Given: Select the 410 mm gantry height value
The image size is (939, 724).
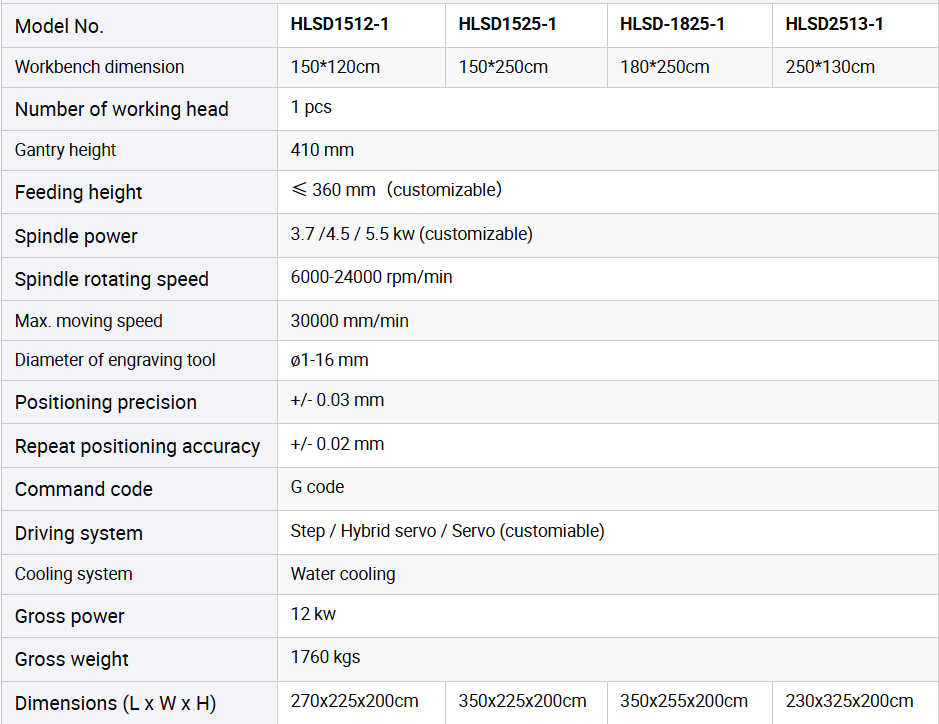Looking at the screenshot, I should [322, 150].
